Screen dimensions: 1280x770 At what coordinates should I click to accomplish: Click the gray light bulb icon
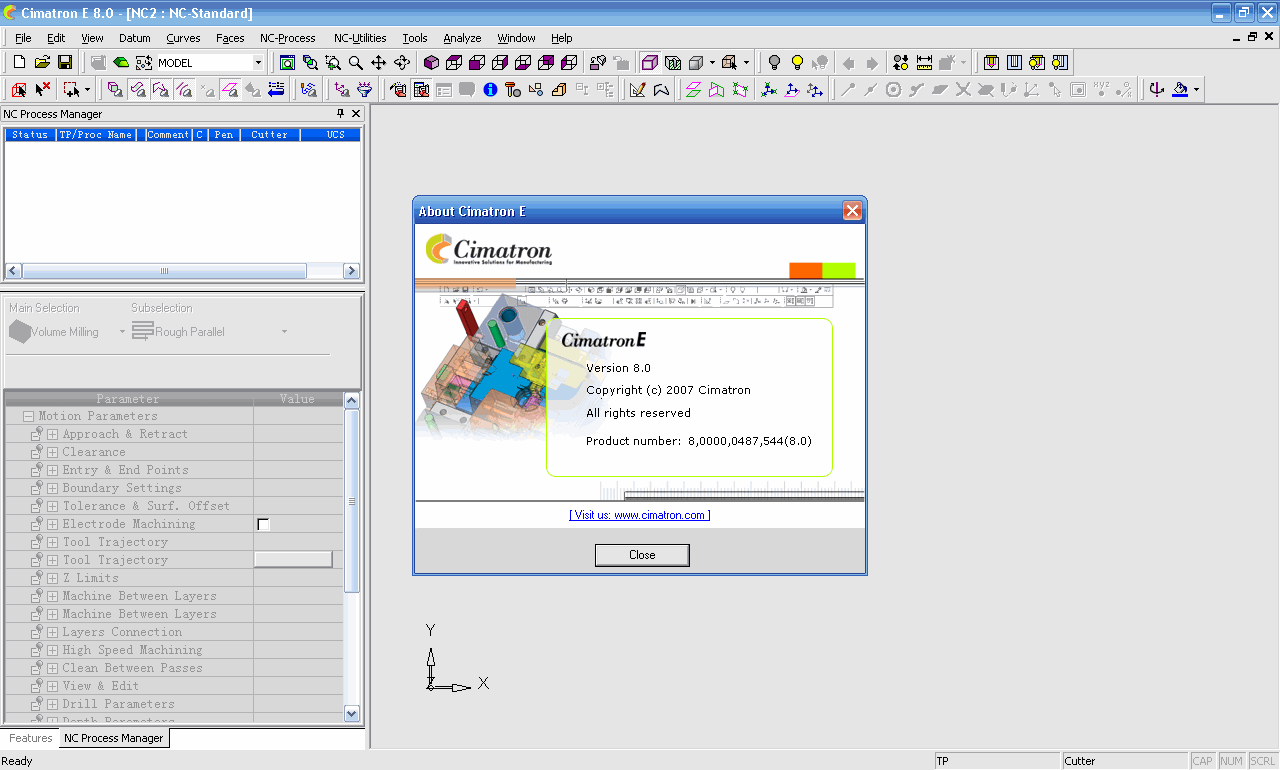point(774,62)
